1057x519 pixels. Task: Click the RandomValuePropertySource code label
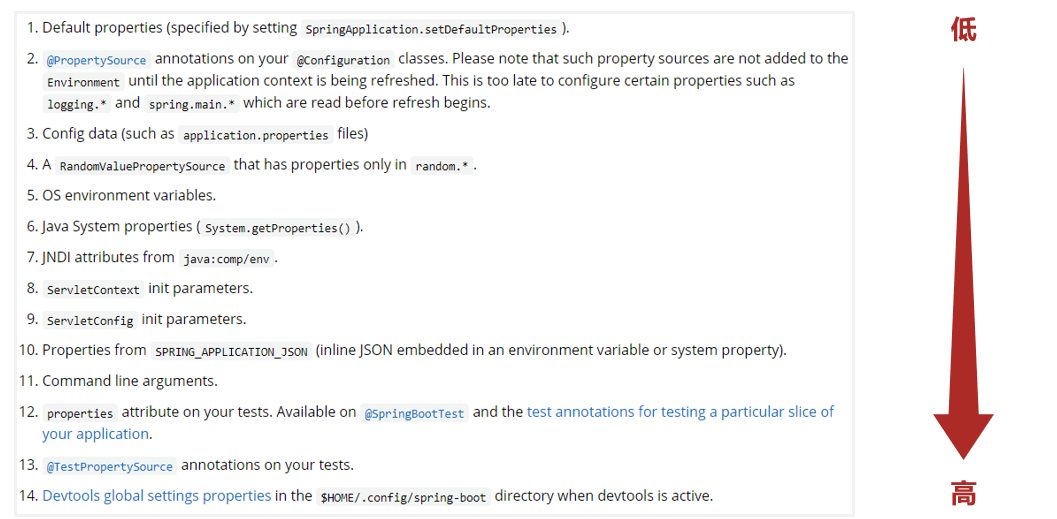pos(142,166)
